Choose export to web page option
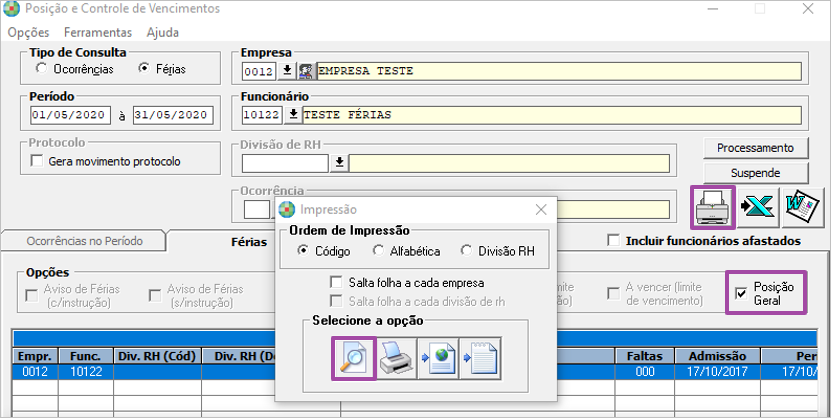 438,358
